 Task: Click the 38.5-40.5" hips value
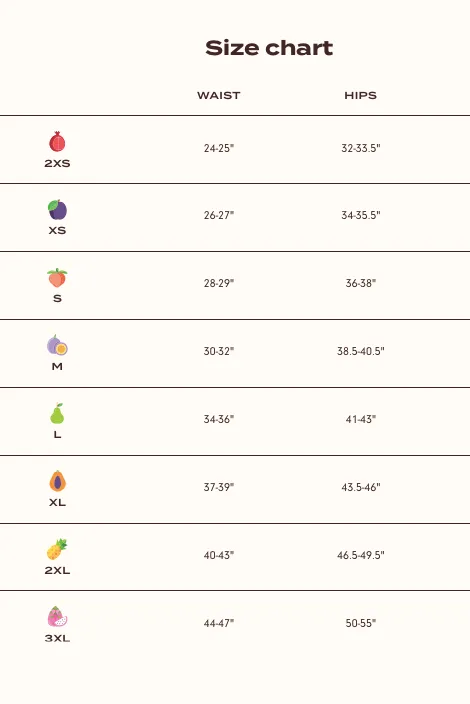tap(361, 351)
